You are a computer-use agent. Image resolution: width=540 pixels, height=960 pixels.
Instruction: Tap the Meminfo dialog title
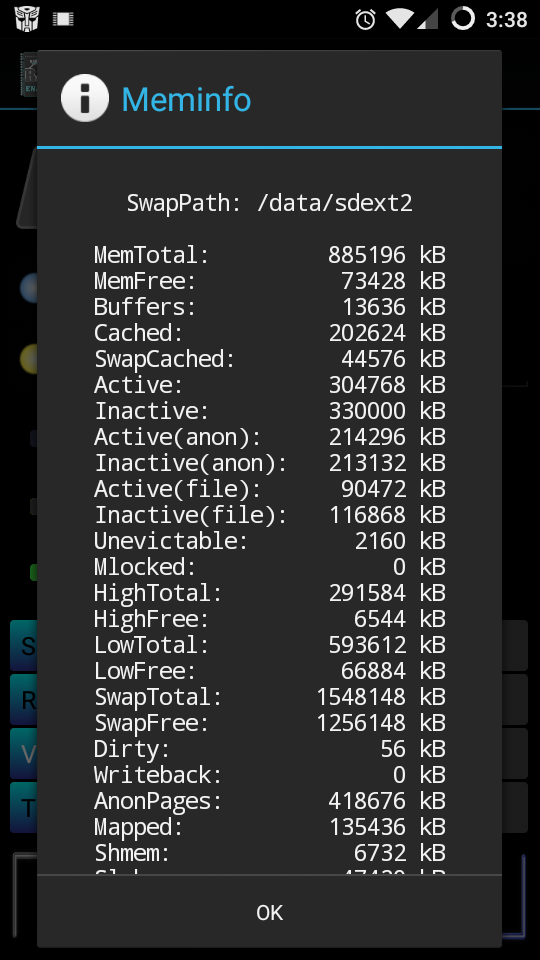click(x=186, y=99)
